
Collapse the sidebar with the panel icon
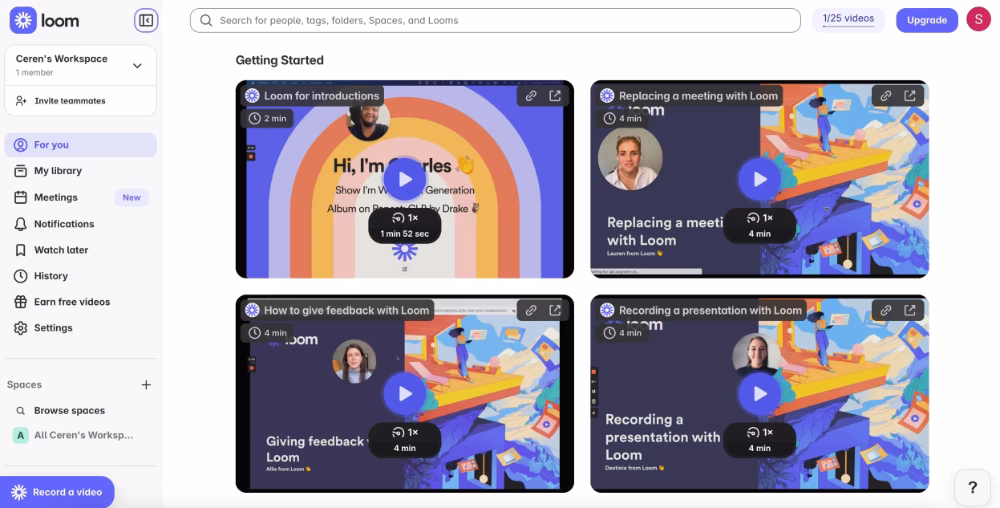click(x=146, y=20)
